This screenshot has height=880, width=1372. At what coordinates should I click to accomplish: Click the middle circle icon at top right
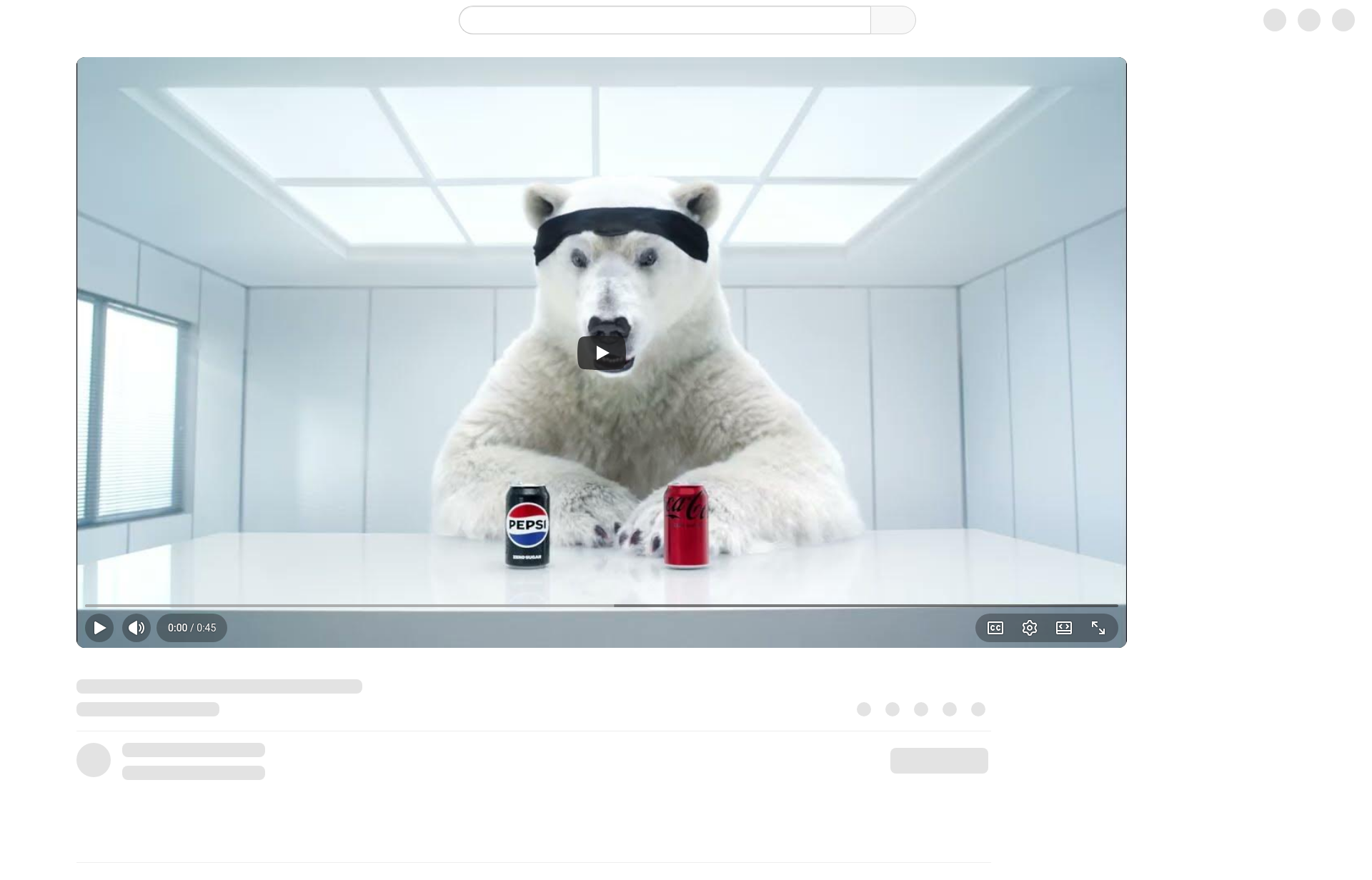[1308, 20]
